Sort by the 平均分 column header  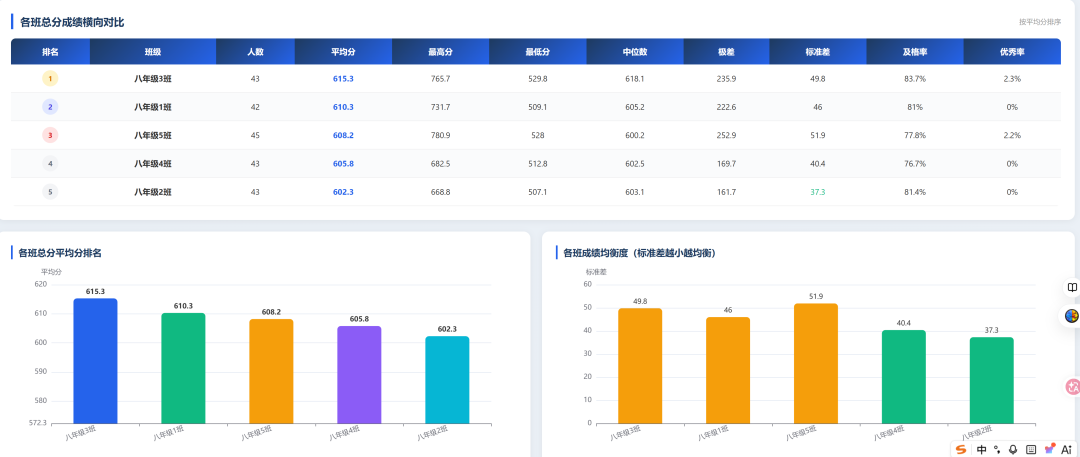[343, 52]
